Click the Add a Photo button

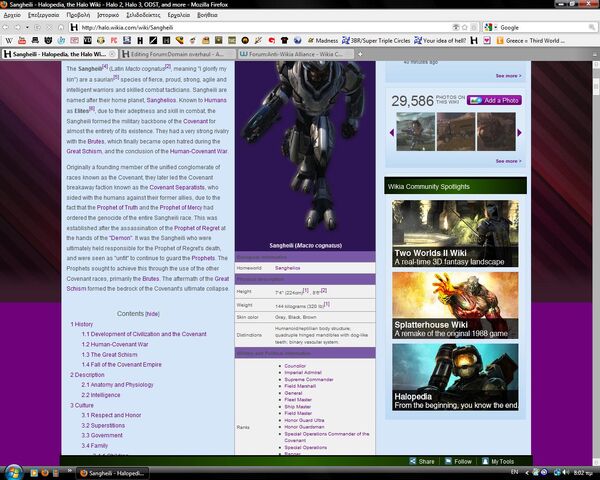click(494, 100)
